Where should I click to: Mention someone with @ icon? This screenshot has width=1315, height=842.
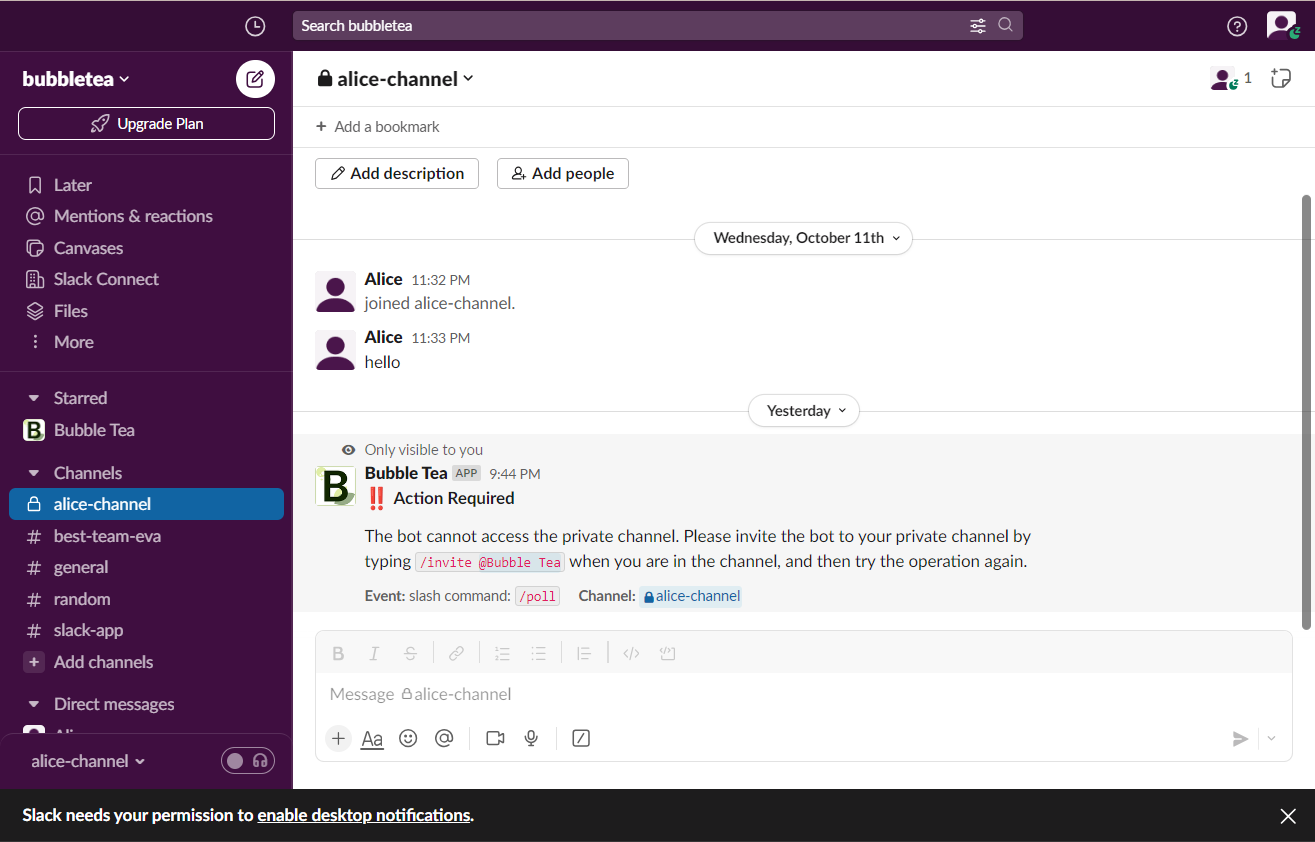point(444,738)
